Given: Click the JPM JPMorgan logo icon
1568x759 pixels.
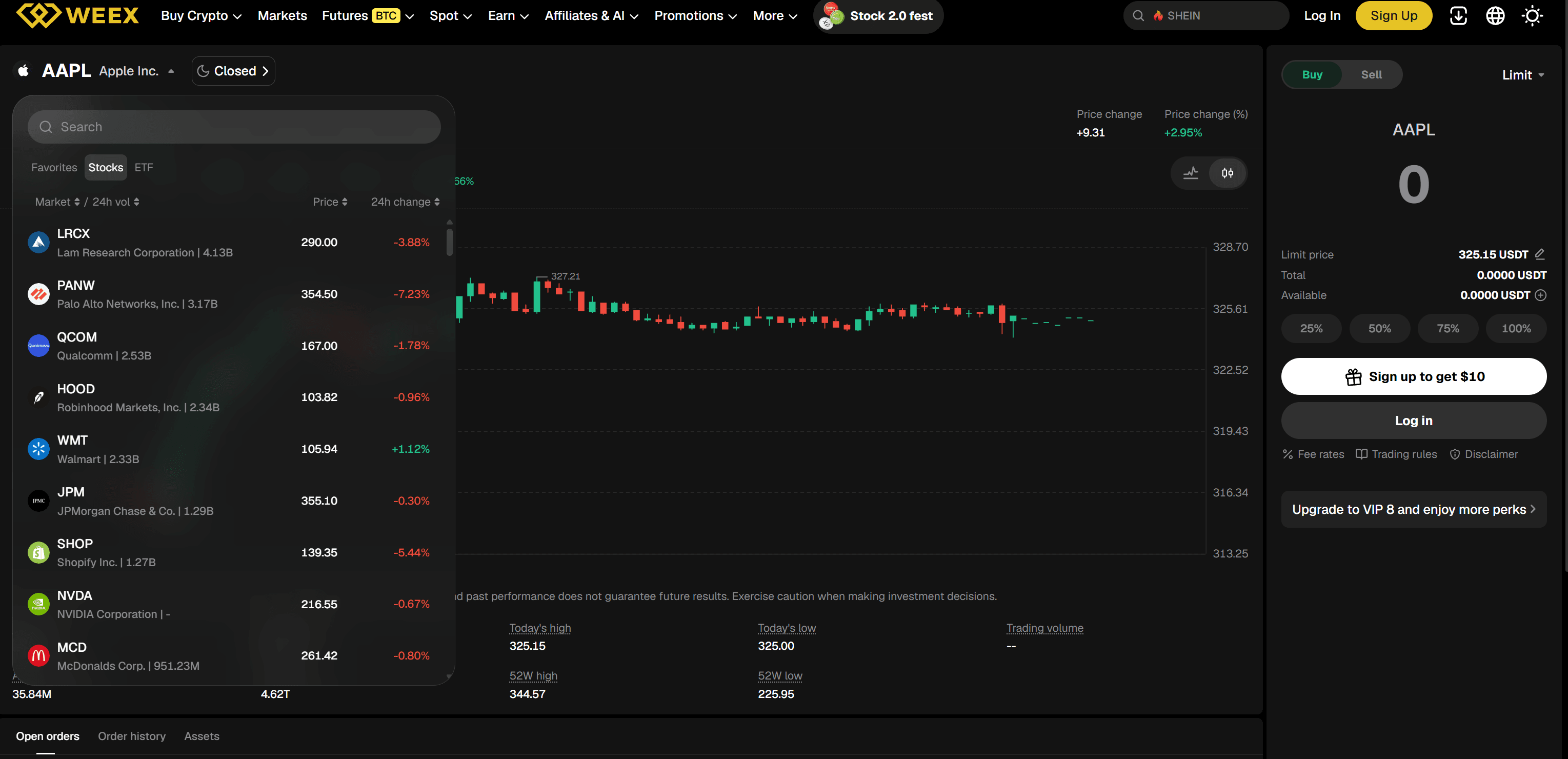Looking at the screenshot, I should [x=38, y=501].
